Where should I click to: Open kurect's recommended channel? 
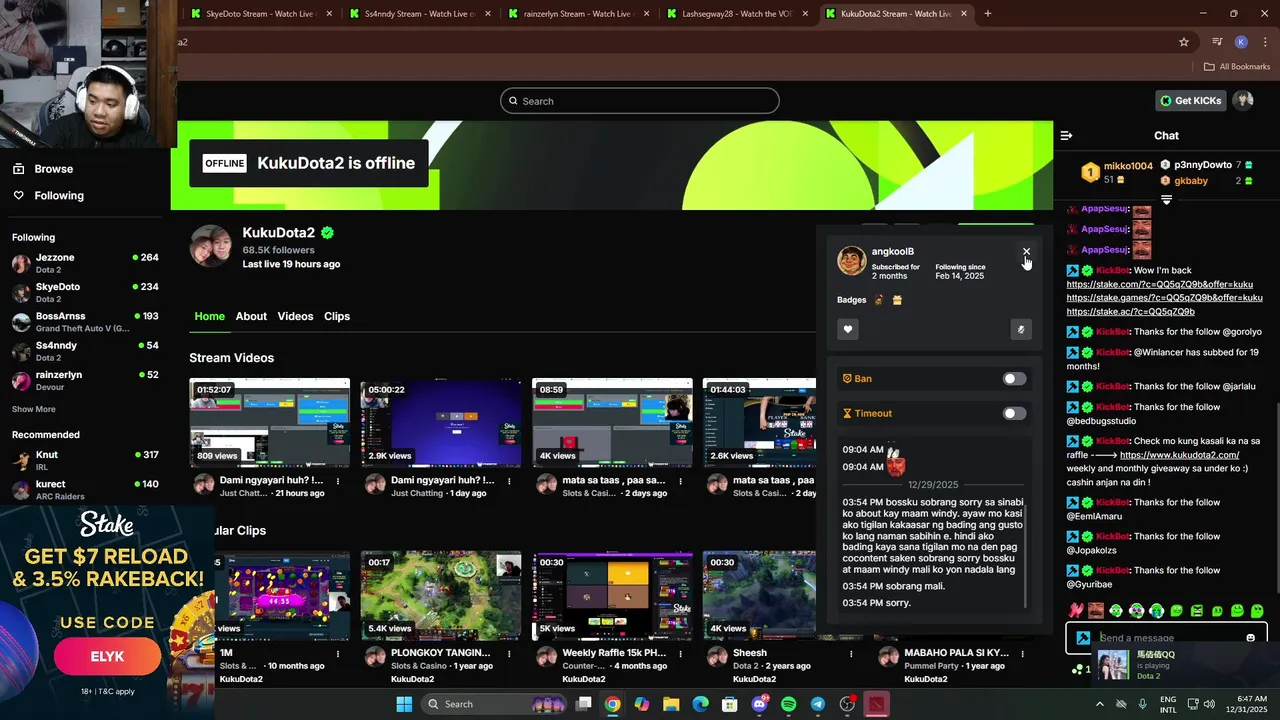85,489
